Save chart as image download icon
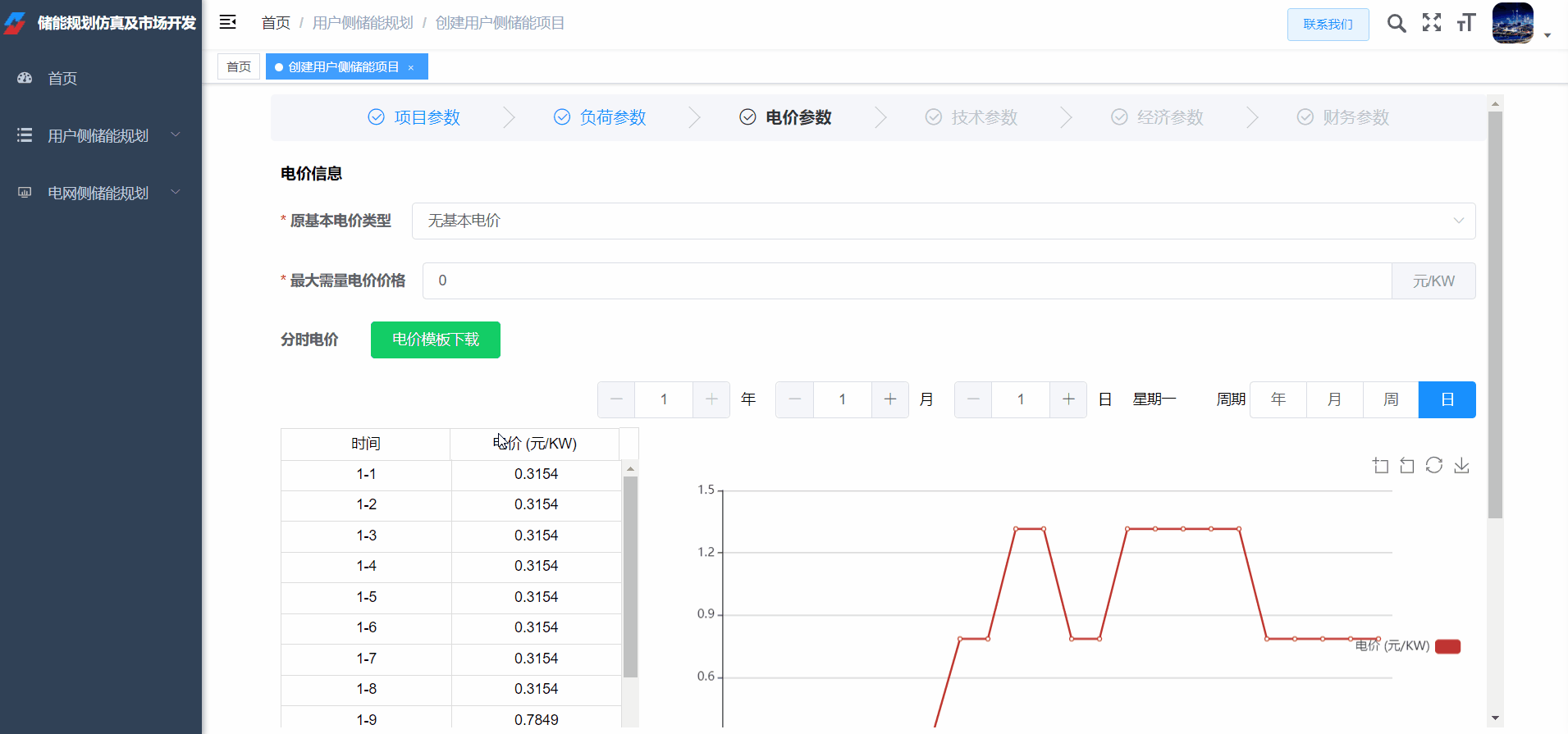Image resolution: width=1568 pixels, height=734 pixels. coord(1461,466)
